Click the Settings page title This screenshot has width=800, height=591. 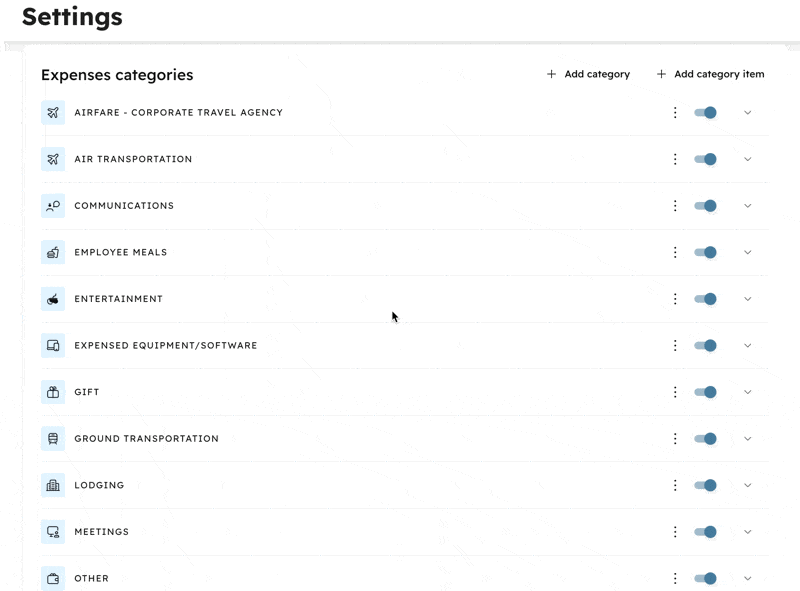(x=72, y=16)
